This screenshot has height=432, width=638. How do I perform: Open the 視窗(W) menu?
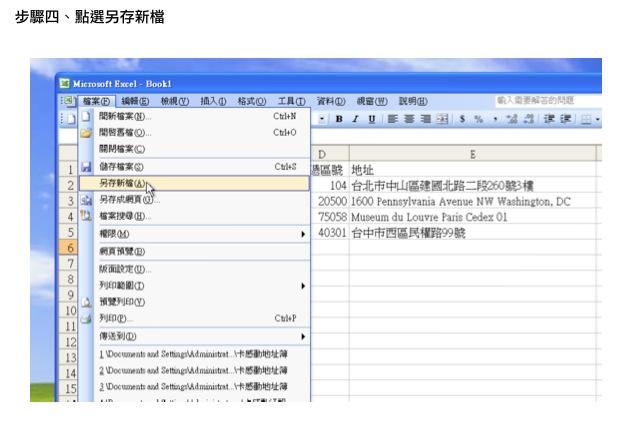coord(372,101)
